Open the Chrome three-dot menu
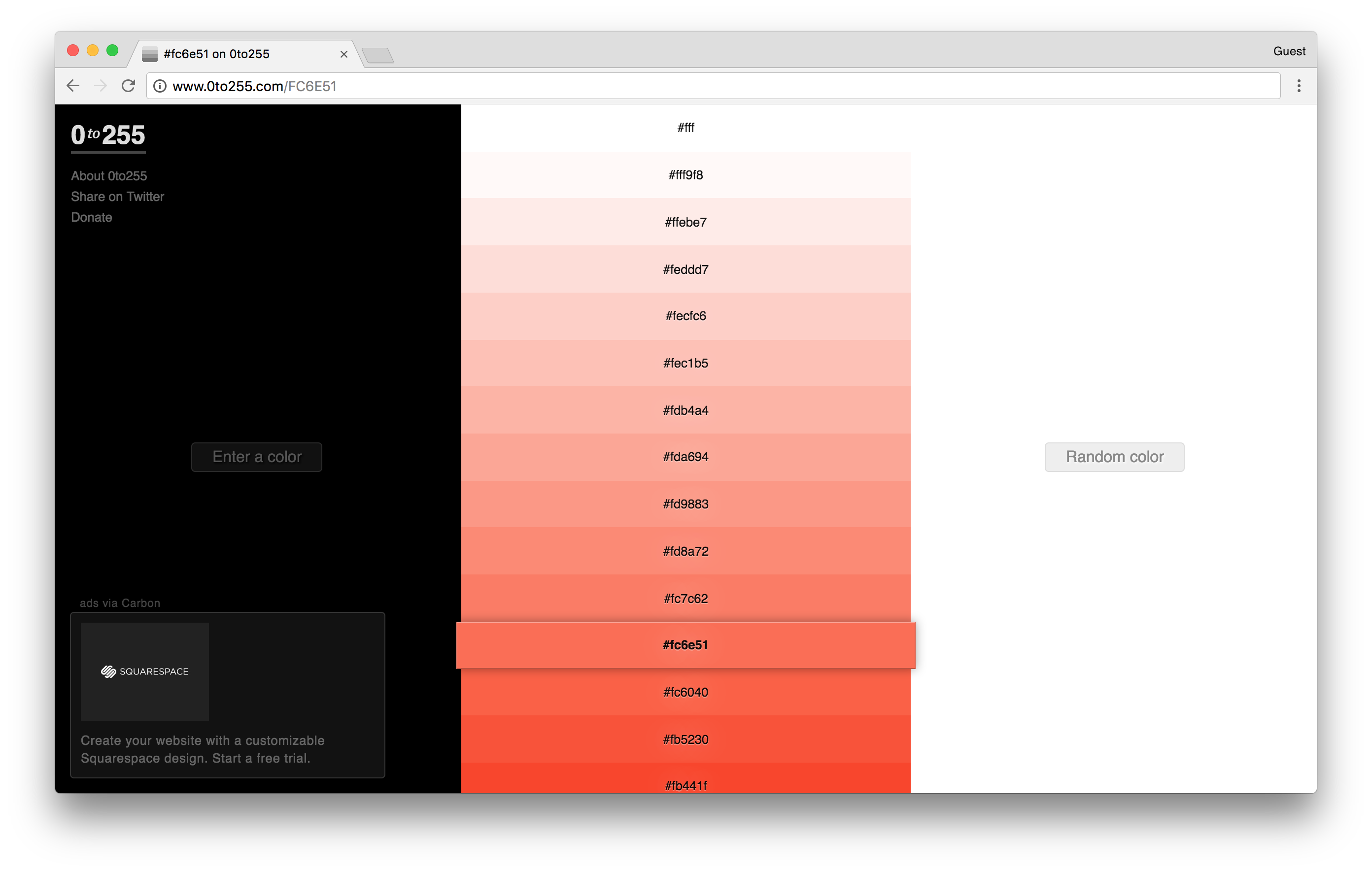Viewport: 1372px width, 872px height. (1299, 86)
